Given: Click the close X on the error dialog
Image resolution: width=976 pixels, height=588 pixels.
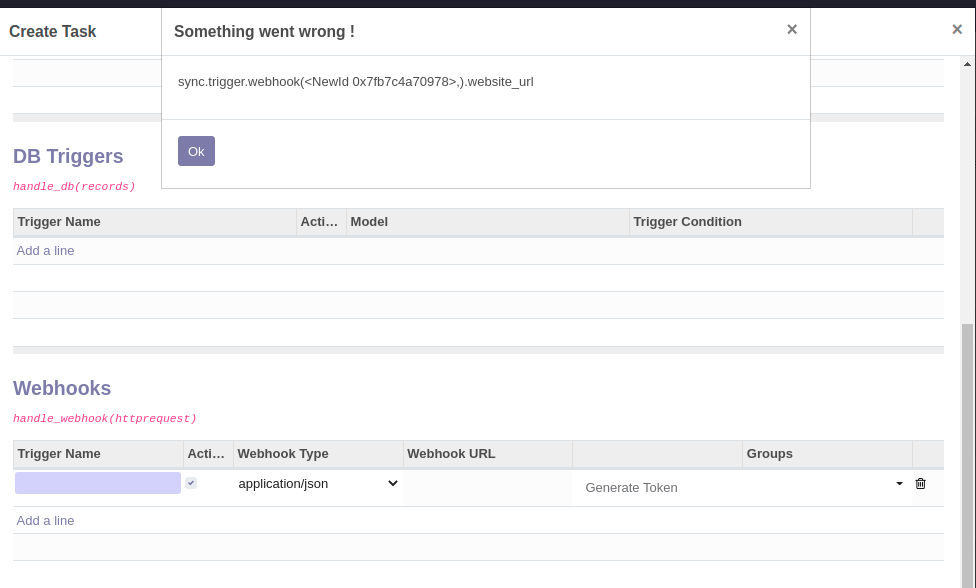Looking at the screenshot, I should (x=791, y=29).
